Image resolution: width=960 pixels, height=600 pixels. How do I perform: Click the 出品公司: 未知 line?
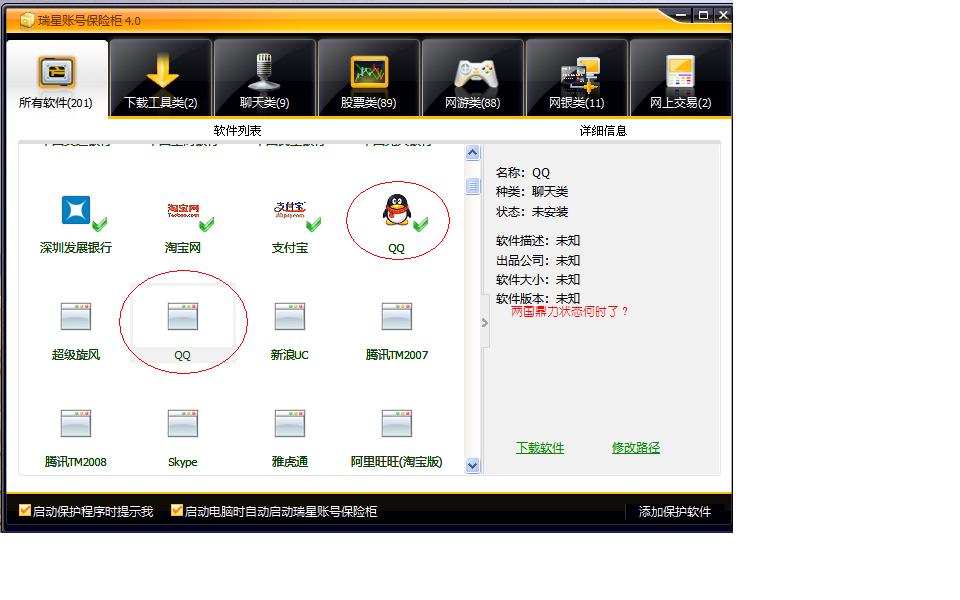[538, 260]
